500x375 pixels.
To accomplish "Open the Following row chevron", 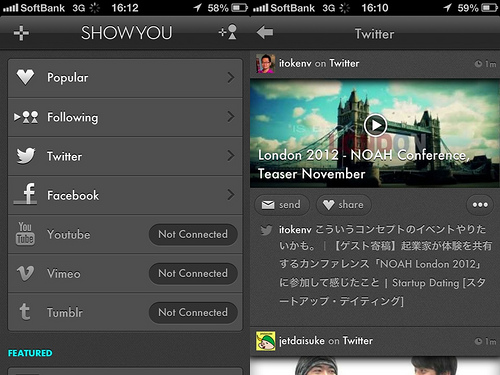I will pos(231,117).
